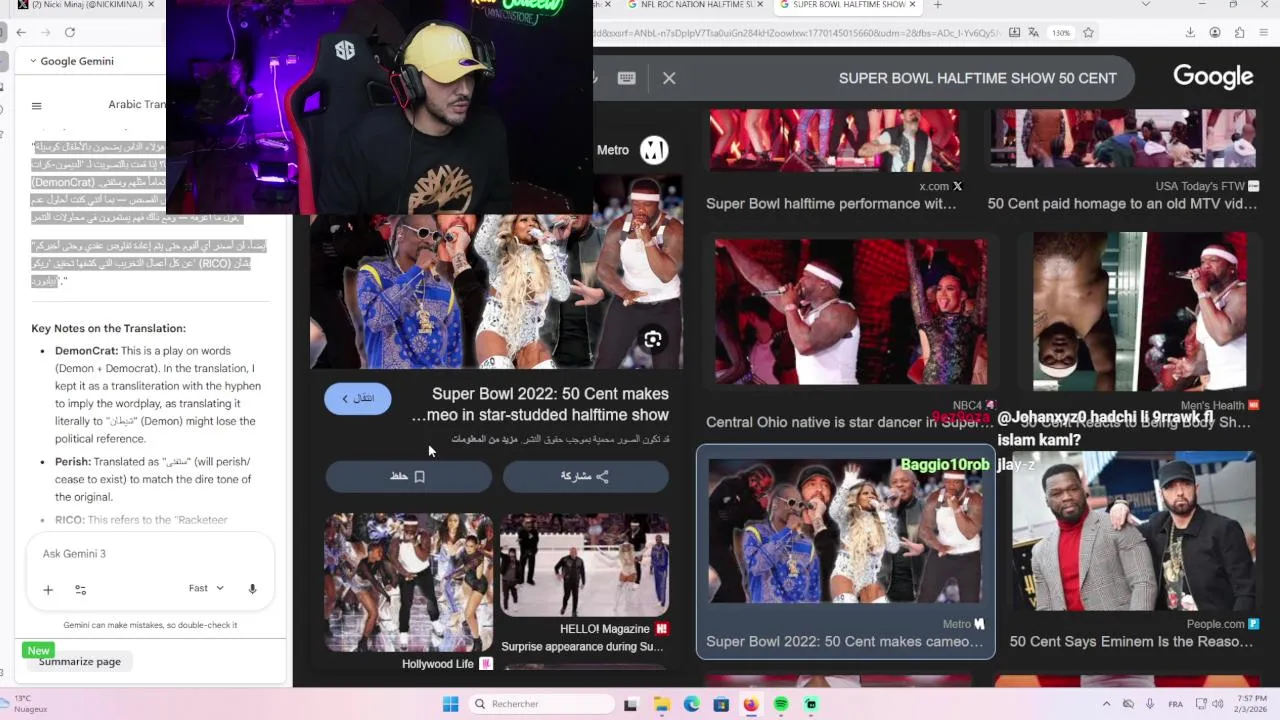The height and width of the screenshot is (720, 1280).
Task: Start voice input with Gemini microphone
Action: 252,589
